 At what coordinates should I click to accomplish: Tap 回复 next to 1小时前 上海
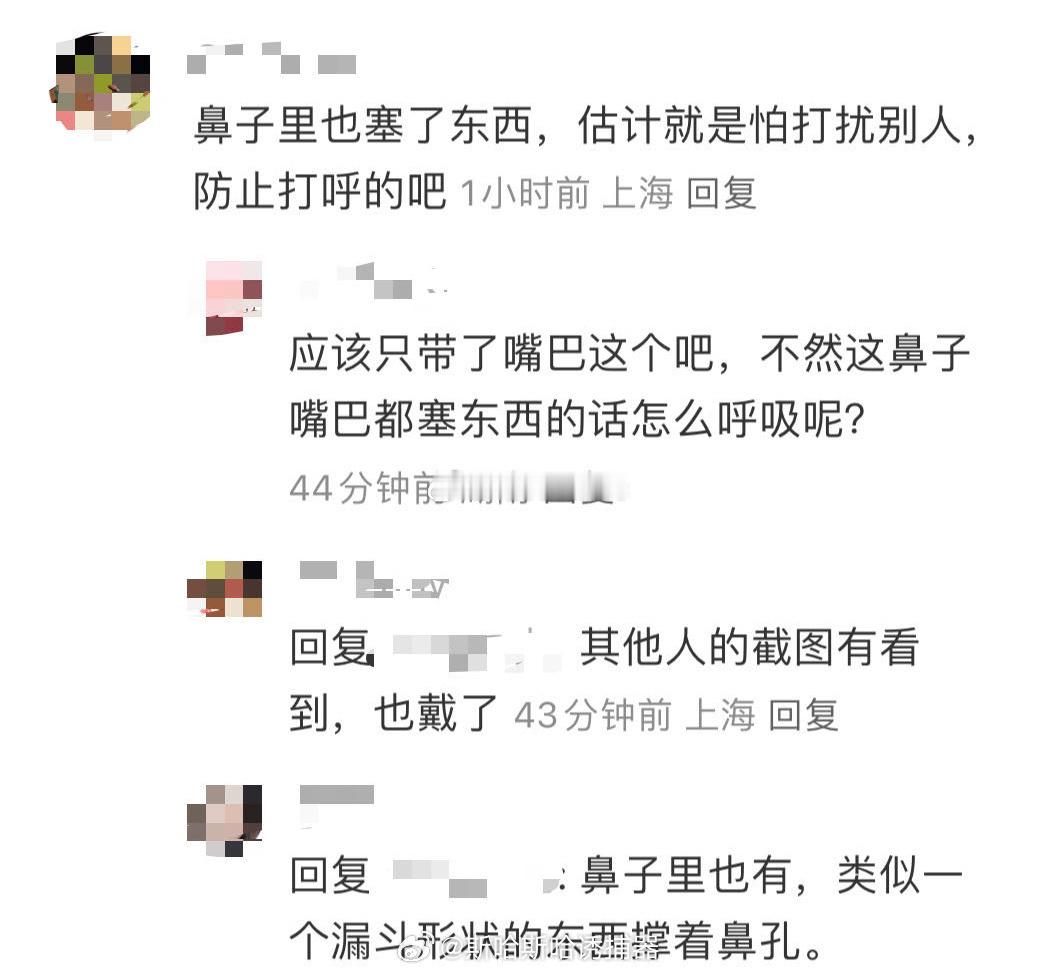721,193
